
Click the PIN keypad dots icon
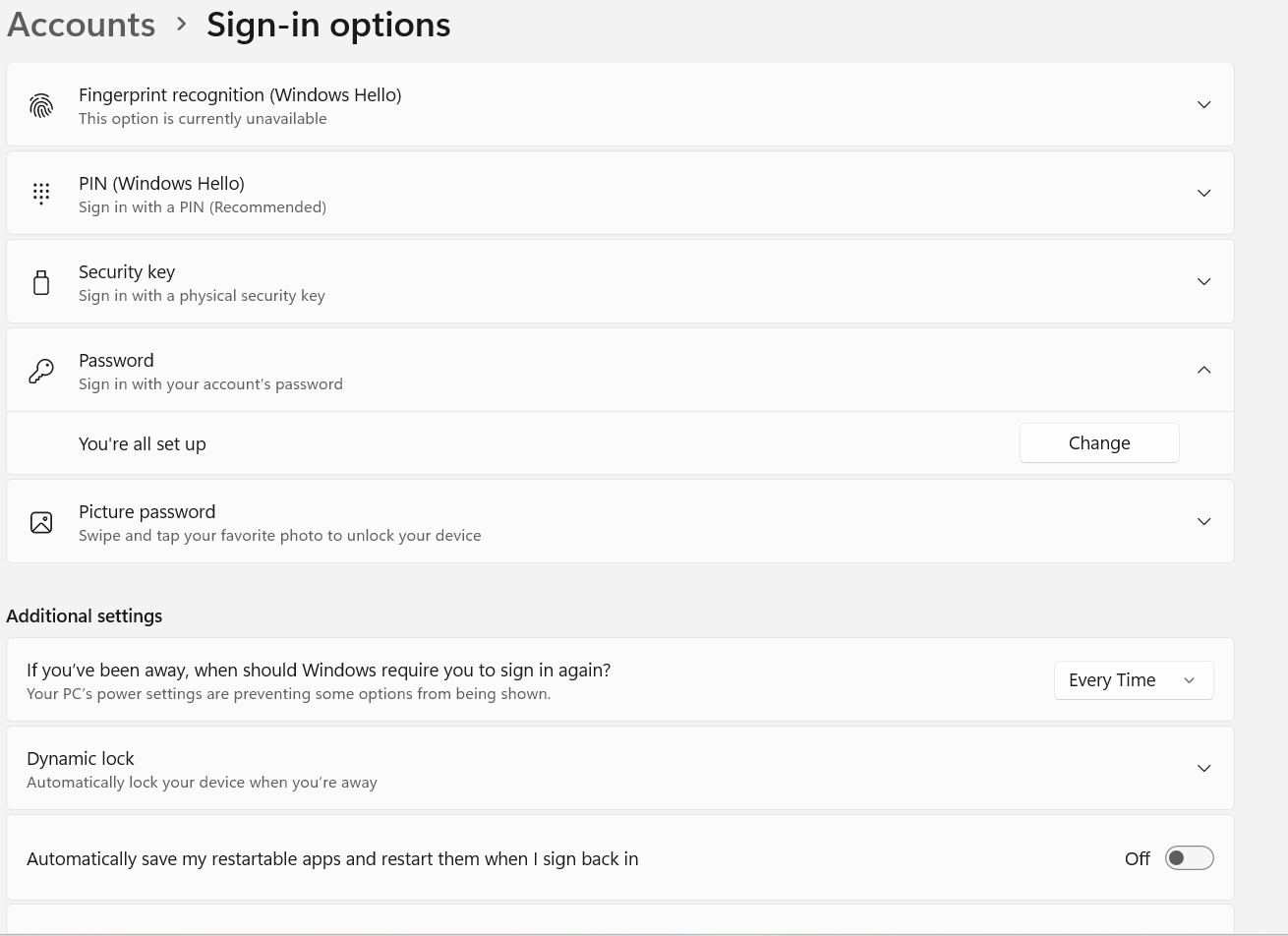41,194
